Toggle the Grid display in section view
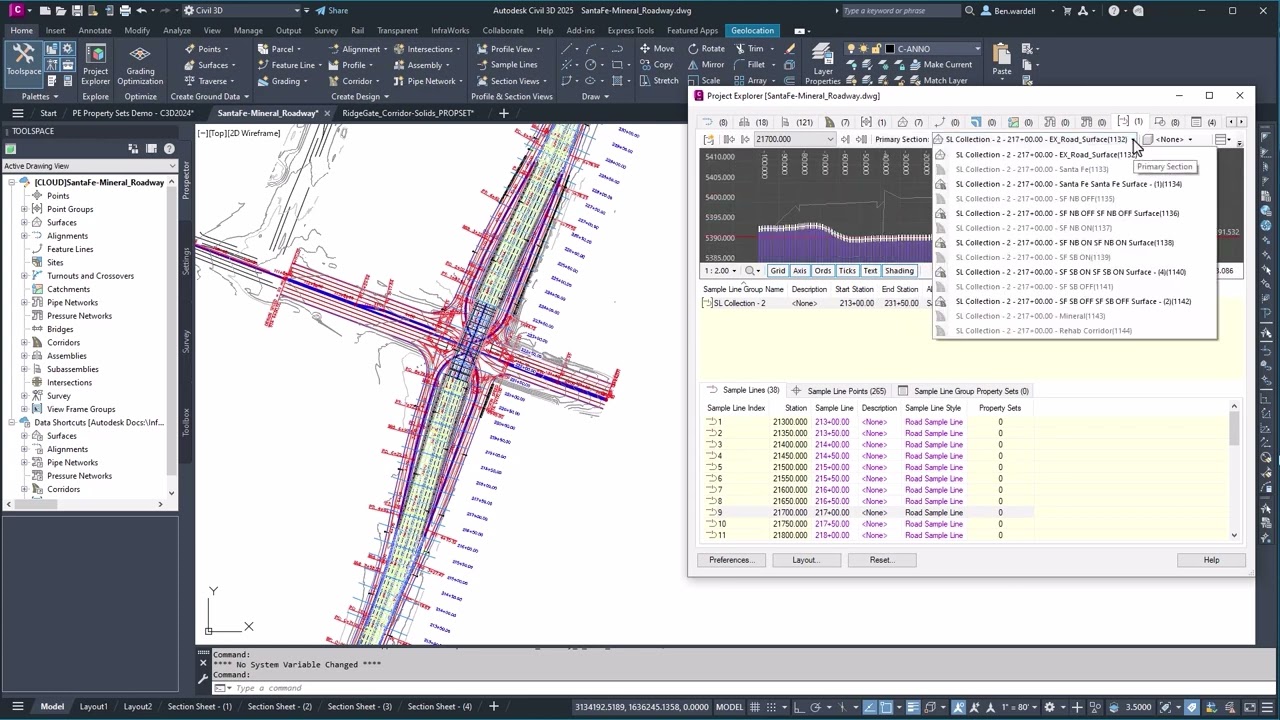The height and width of the screenshot is (720, 1280). click(777, 271)
